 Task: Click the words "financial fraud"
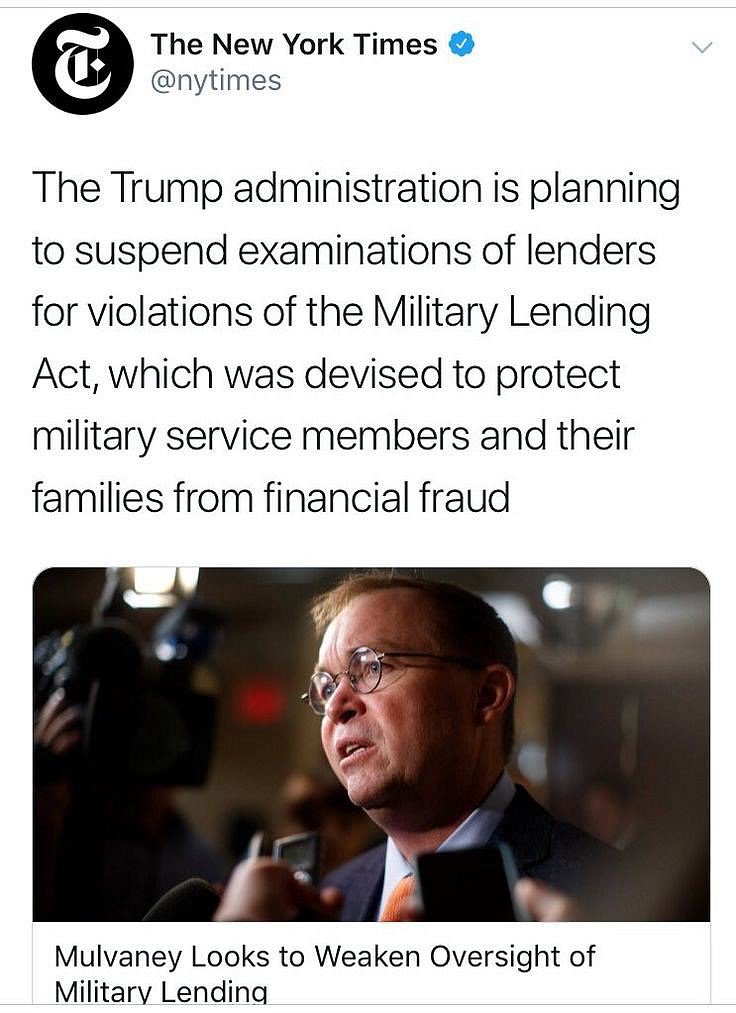click(x=387, y=498)
